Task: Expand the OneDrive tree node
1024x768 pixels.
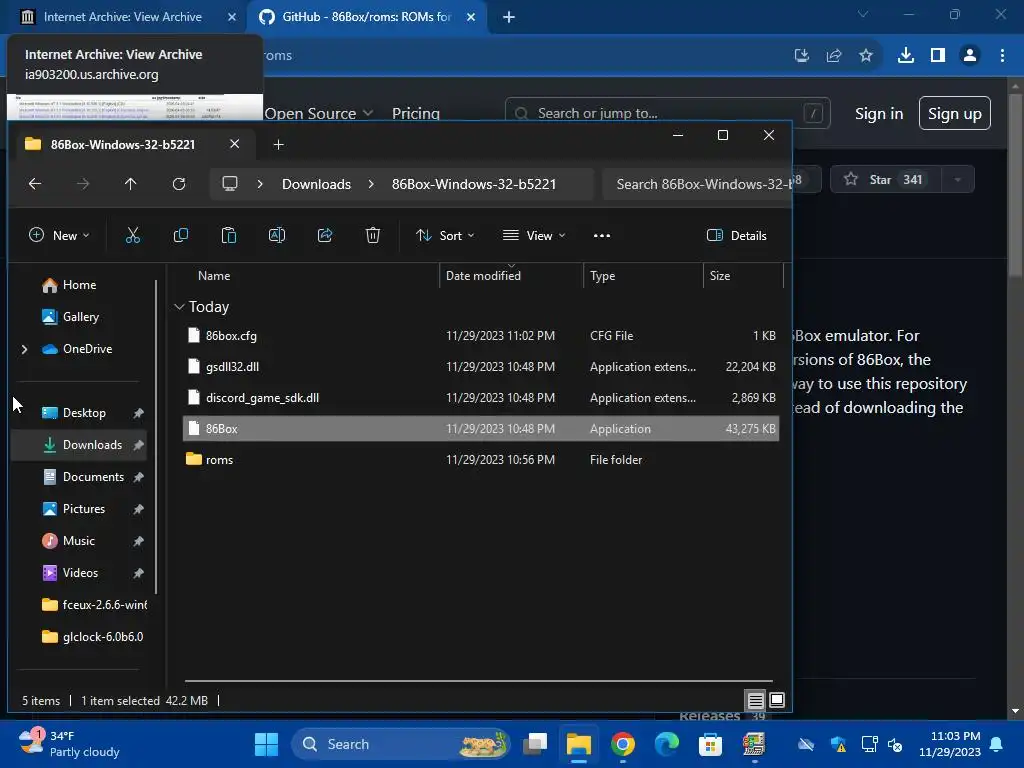Action: (x=25, y=349)
